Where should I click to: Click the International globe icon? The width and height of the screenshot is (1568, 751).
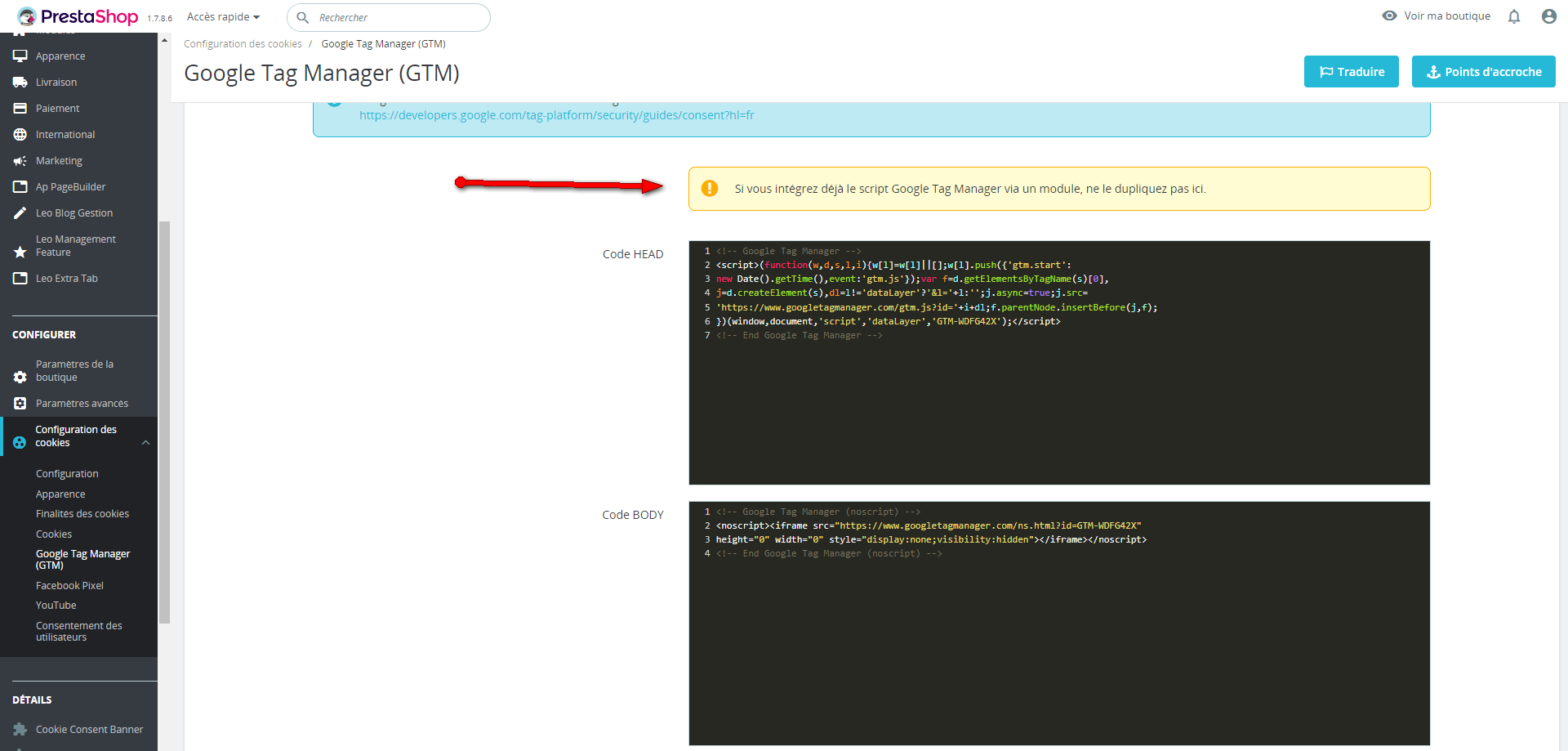point(20,135)
